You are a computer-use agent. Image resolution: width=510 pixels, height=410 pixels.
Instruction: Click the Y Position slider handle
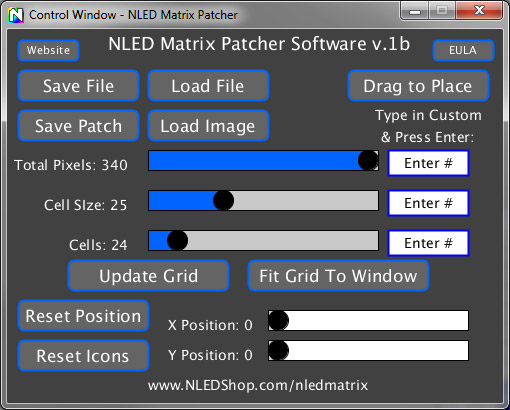point(278,350)
